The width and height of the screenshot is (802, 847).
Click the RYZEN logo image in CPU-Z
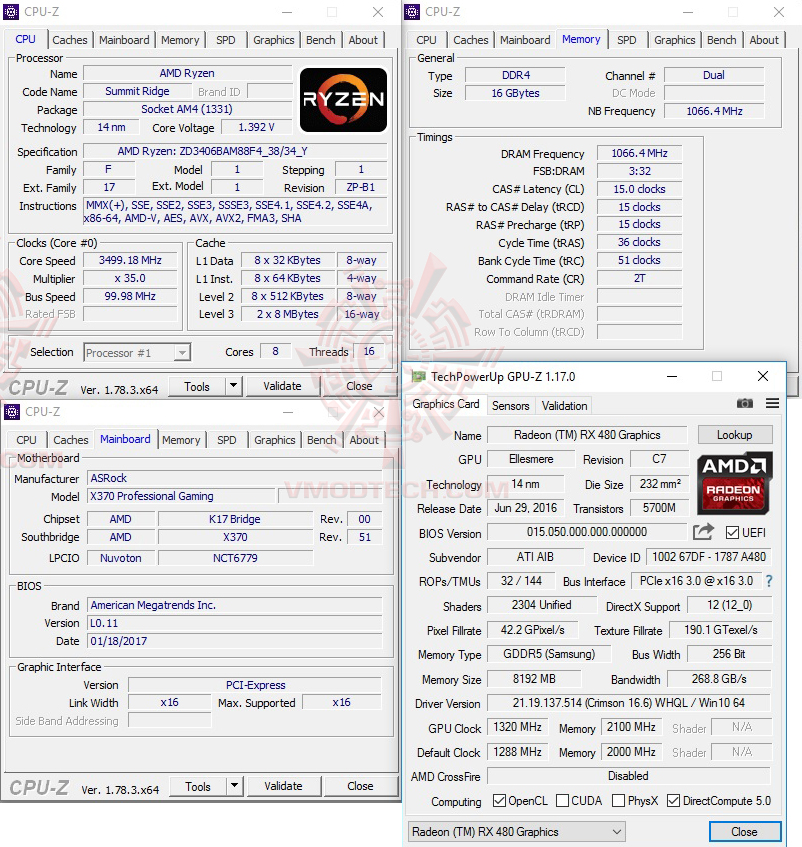click(x=343, y=100)
